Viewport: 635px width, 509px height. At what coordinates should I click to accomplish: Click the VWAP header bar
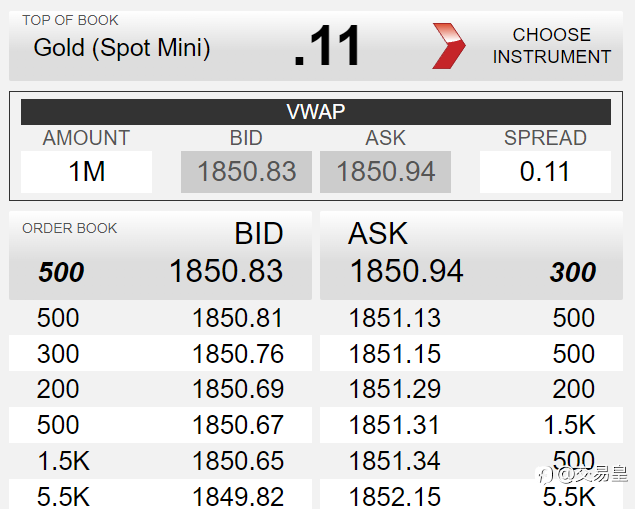coord(316,112)
